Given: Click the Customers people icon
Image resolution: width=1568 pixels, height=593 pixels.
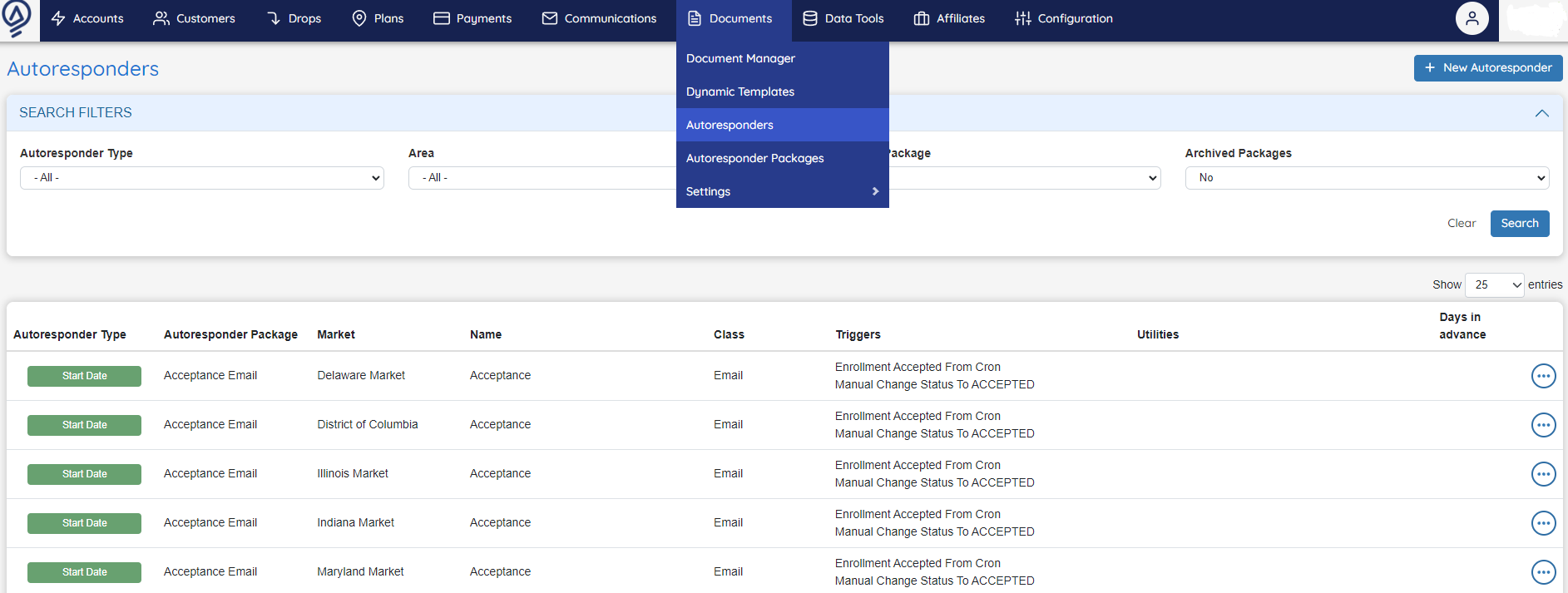Looking at the screenshot, I should [x=161, y=18].
